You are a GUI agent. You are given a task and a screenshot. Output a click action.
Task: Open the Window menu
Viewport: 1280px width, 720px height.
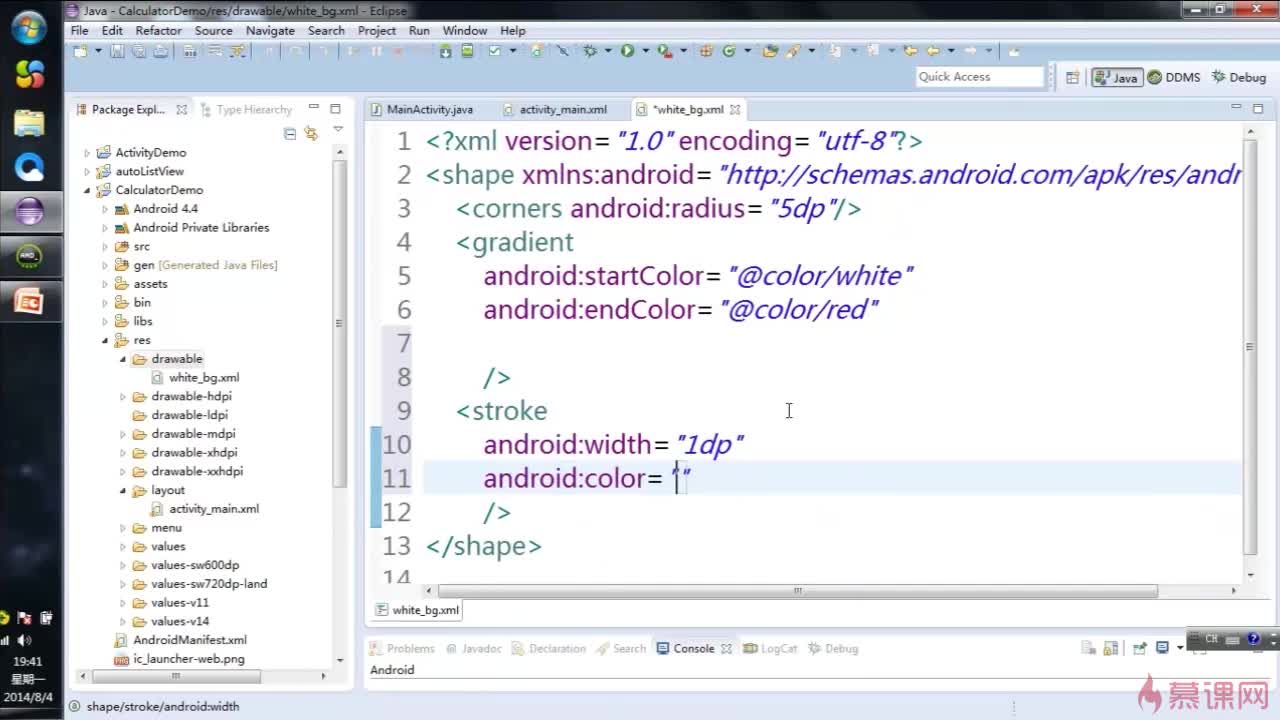(465, 31)
